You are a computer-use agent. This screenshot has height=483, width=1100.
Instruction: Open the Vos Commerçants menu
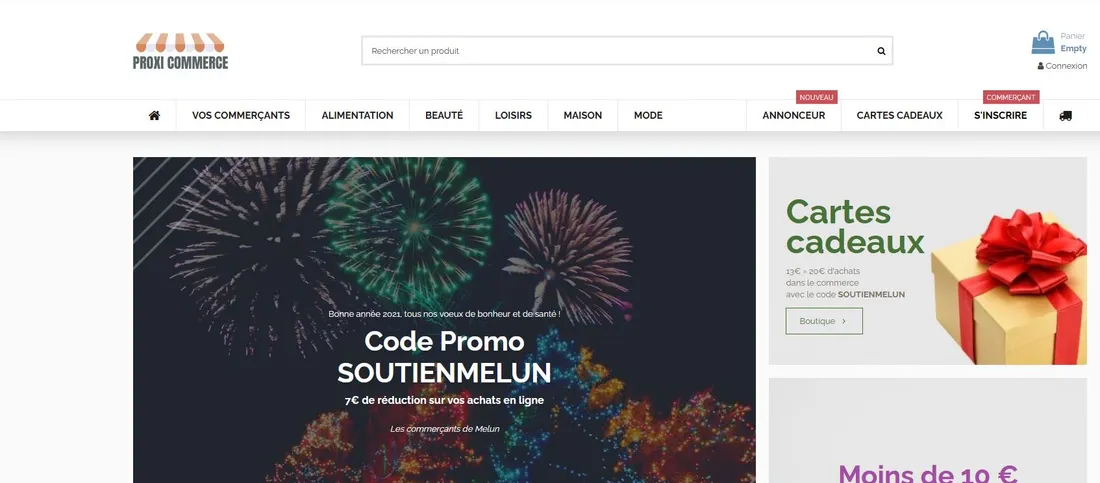[241, 116]
